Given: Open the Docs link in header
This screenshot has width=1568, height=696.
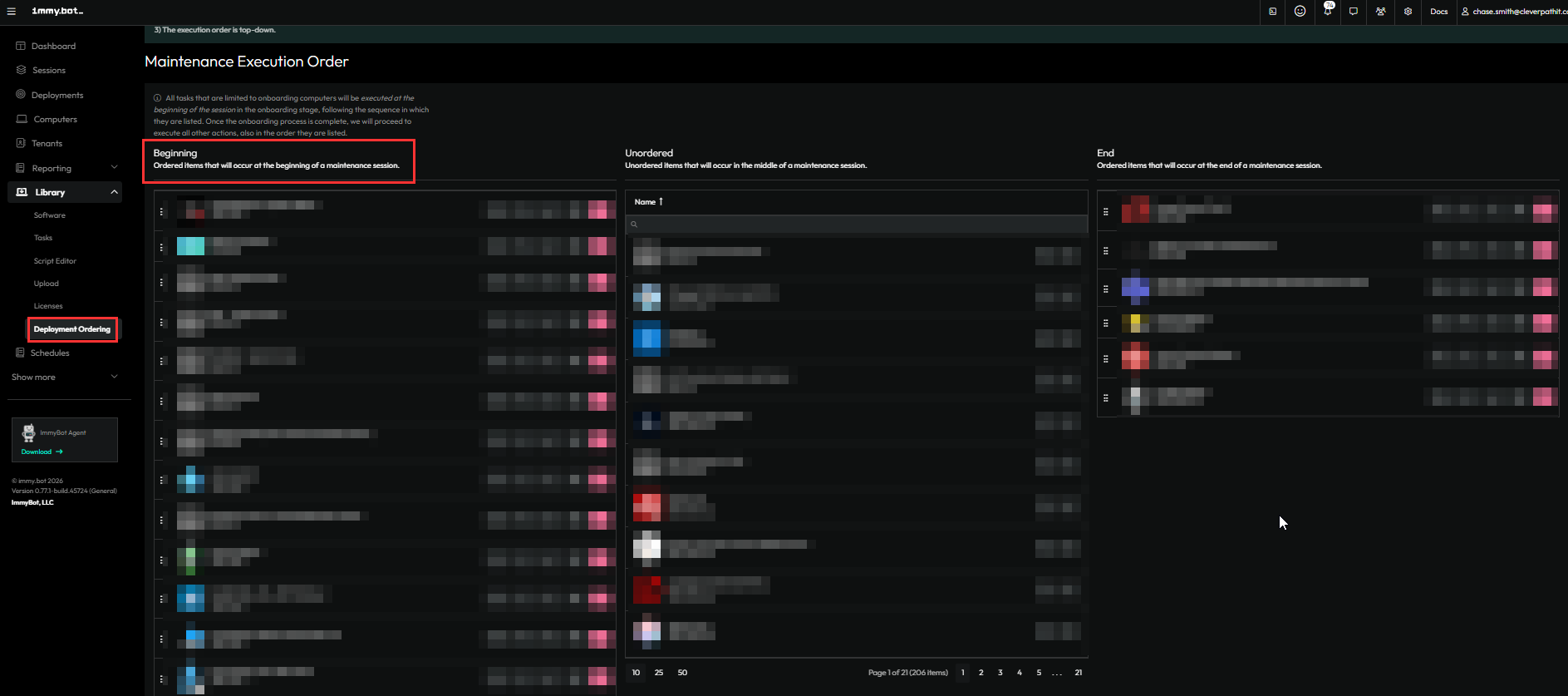Looking at the screenshot, I should 1438,12.
